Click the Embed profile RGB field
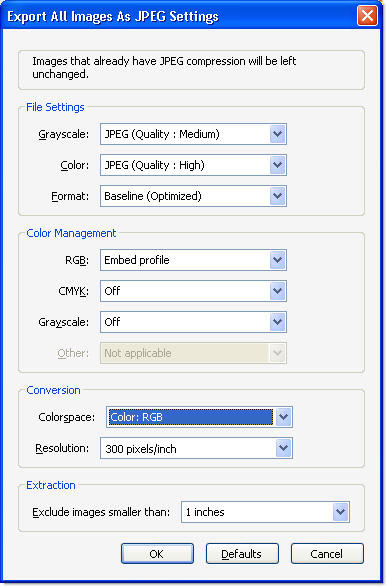This screenshot has height=588, width=388. click(193, 260)
